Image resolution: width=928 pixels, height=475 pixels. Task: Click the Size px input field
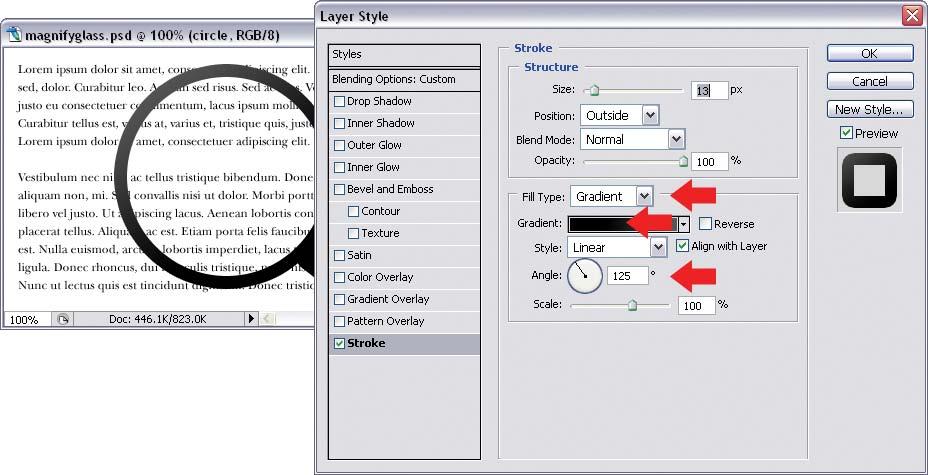tap(709, 91)
